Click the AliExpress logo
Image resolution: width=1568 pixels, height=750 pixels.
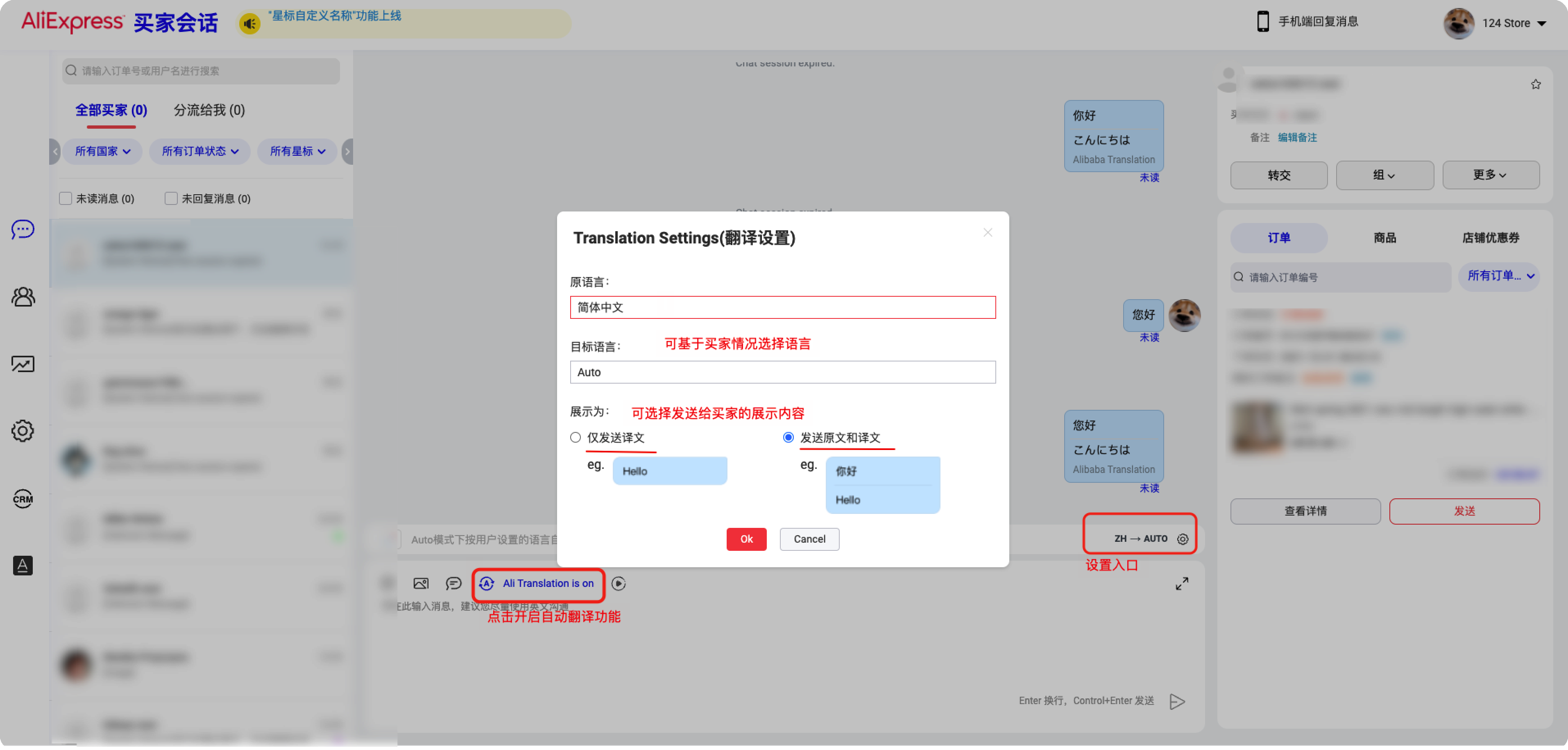(73, 22)
